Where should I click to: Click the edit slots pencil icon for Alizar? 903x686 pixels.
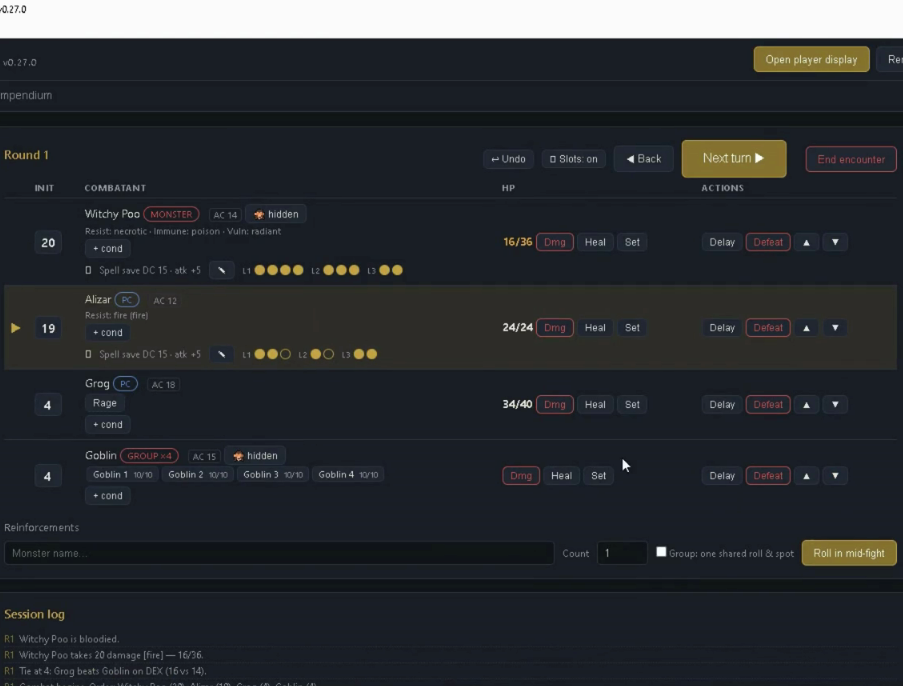pyautogui.click(x=221, y=354)
